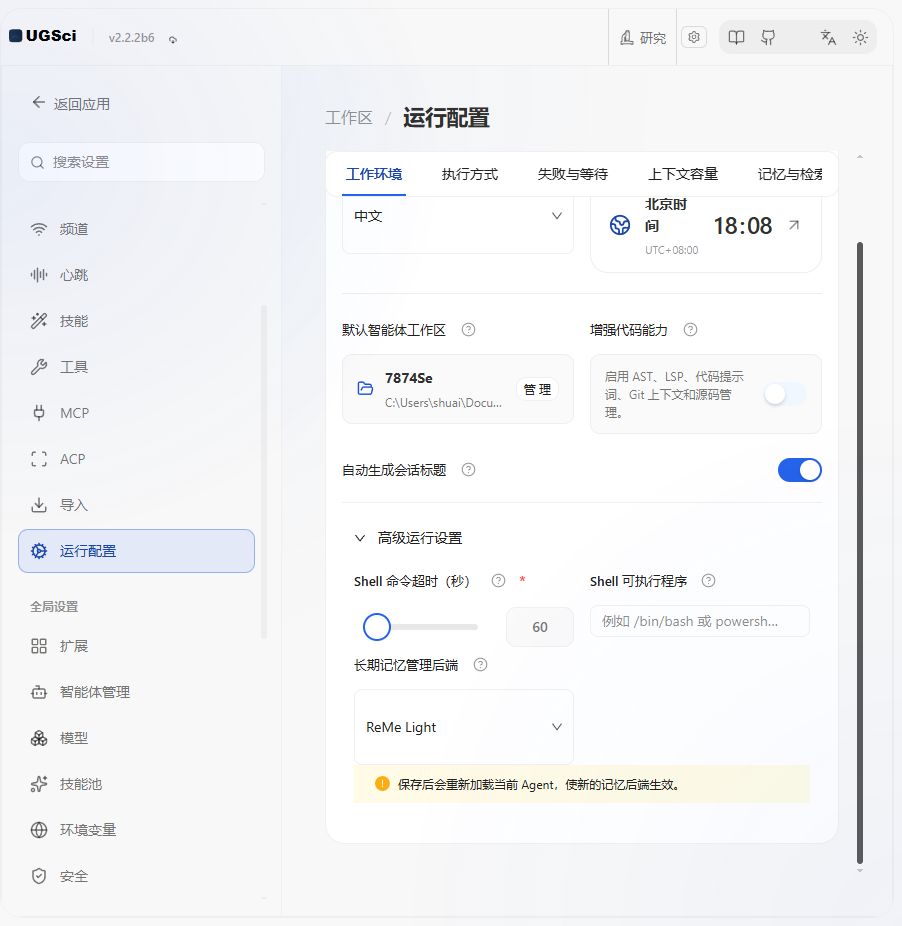Show help for Shell 命令超时
The width and height of the screenshot is (902, 926).
(499, 581)
